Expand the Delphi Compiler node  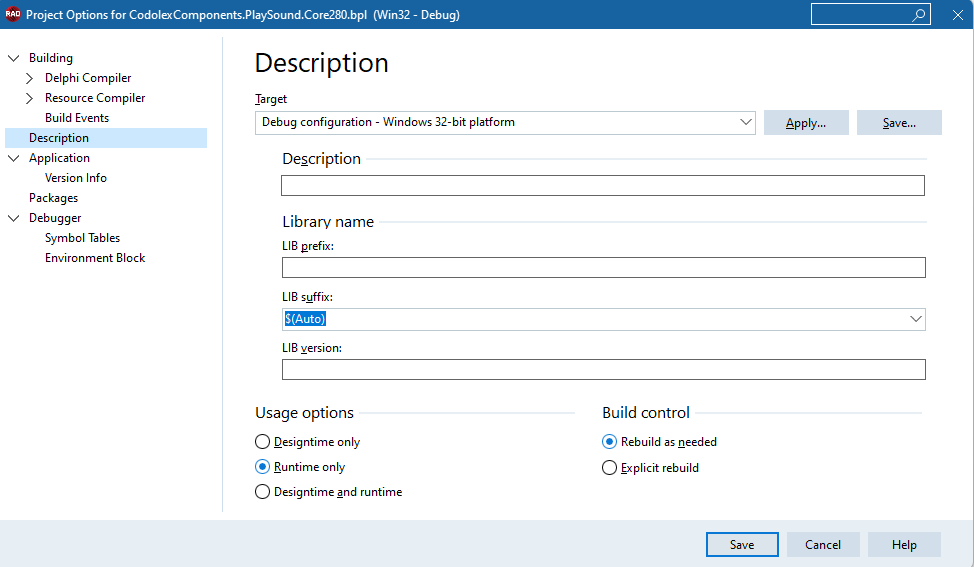[29, 78]
